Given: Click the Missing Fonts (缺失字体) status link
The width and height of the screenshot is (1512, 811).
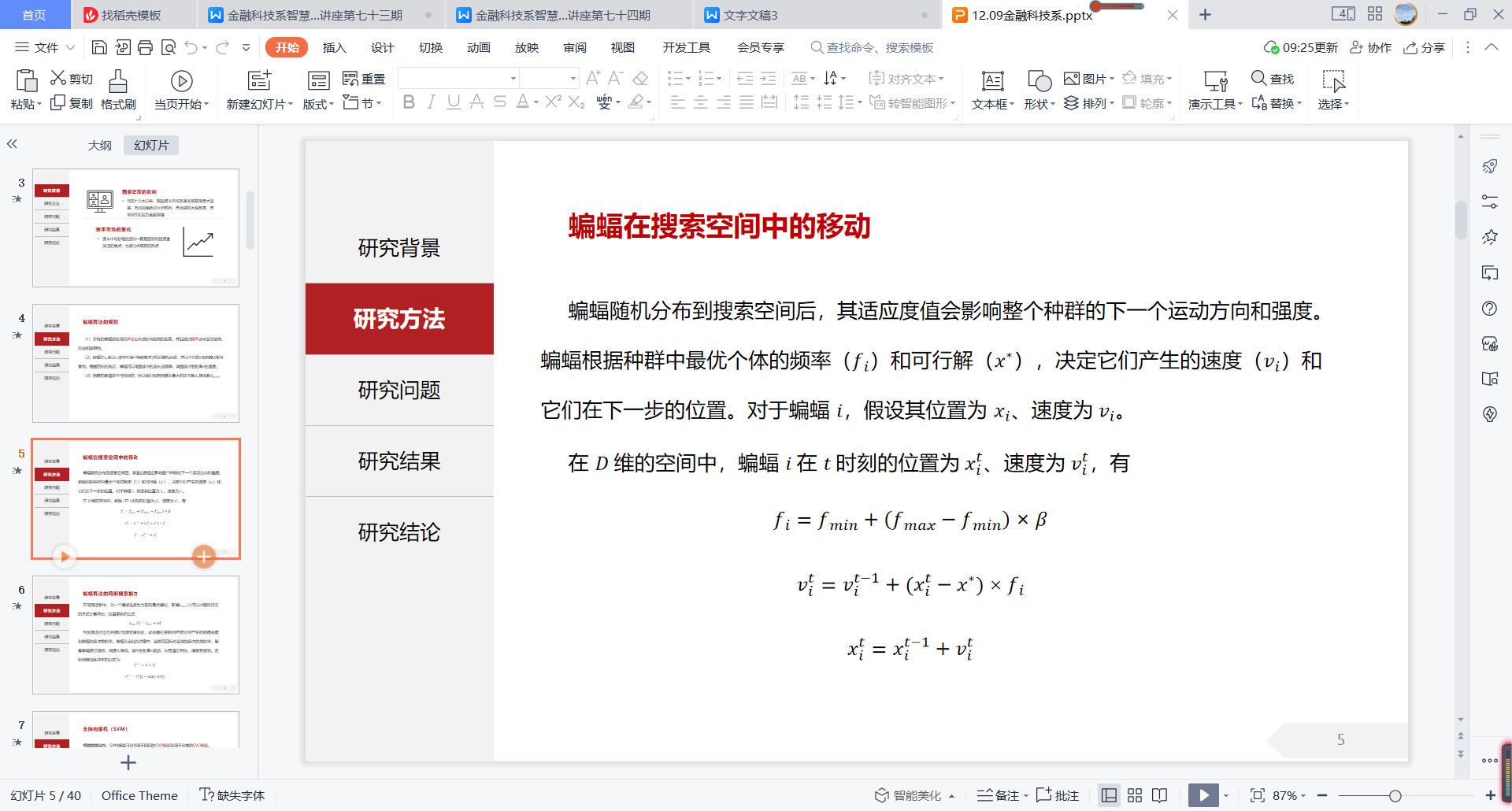Looking at the screenshot, I should tap(232, 795).
